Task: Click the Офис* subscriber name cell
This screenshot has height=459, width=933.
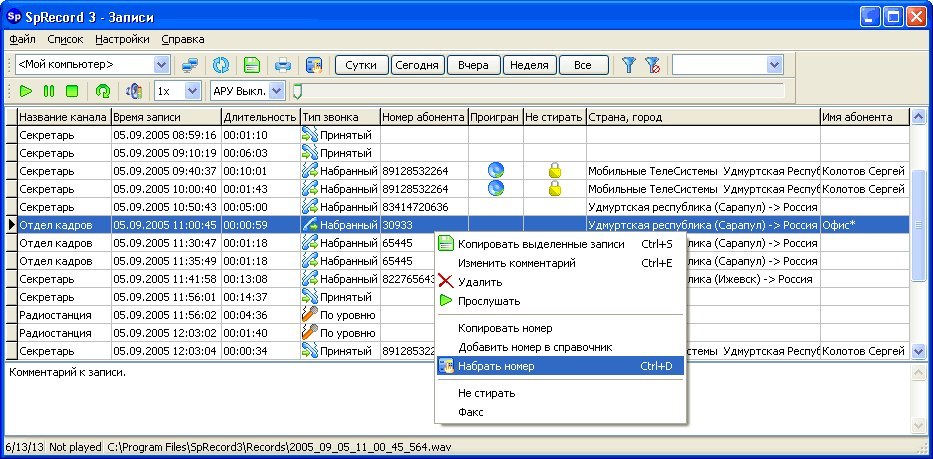Action: click(865, 225)
